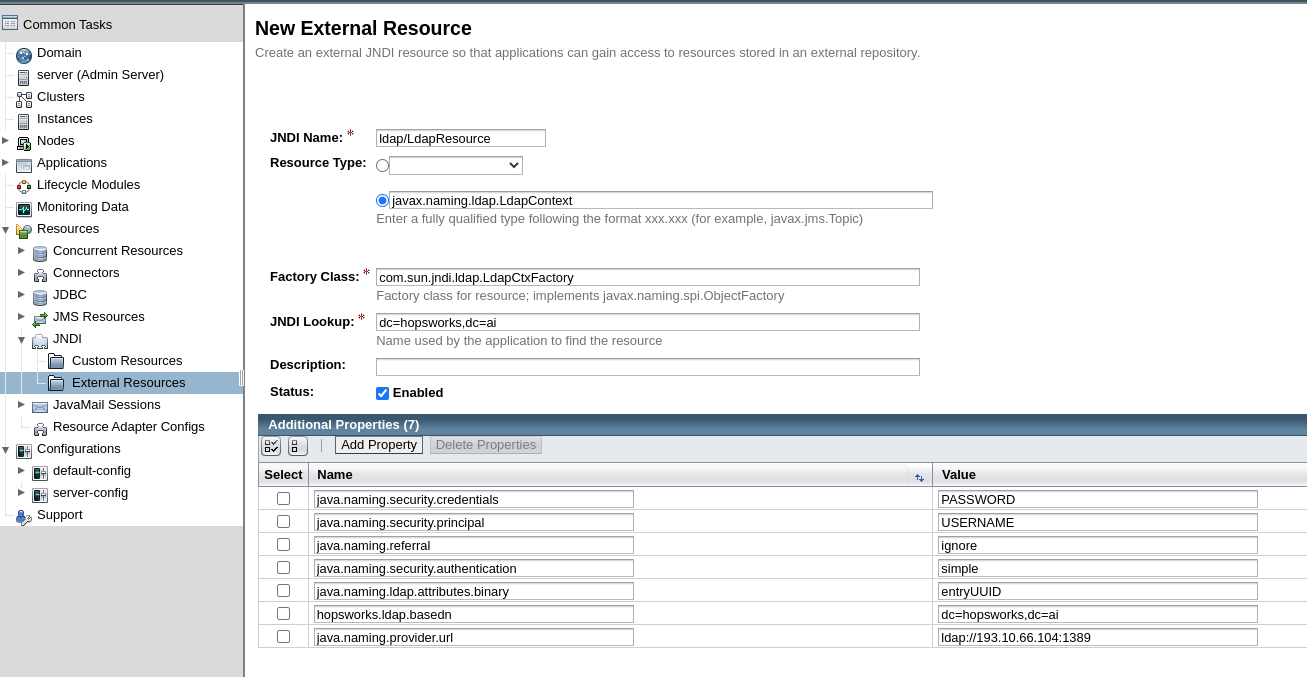Expand the Nodes tree node
1307x677 pixels.
click(x=8, y=140)
